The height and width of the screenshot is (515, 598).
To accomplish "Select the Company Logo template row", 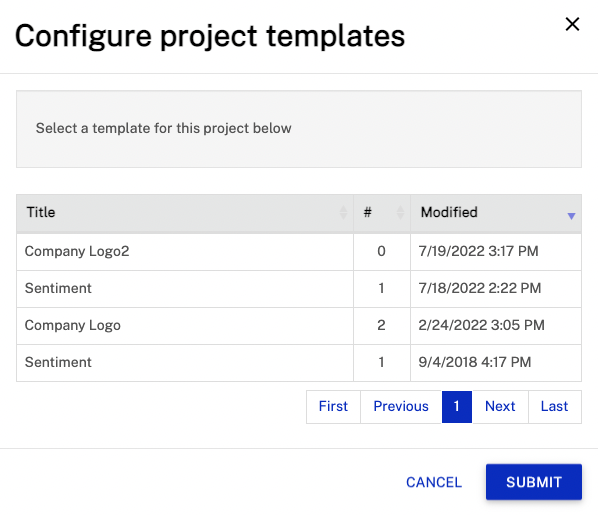I will 299,325.
